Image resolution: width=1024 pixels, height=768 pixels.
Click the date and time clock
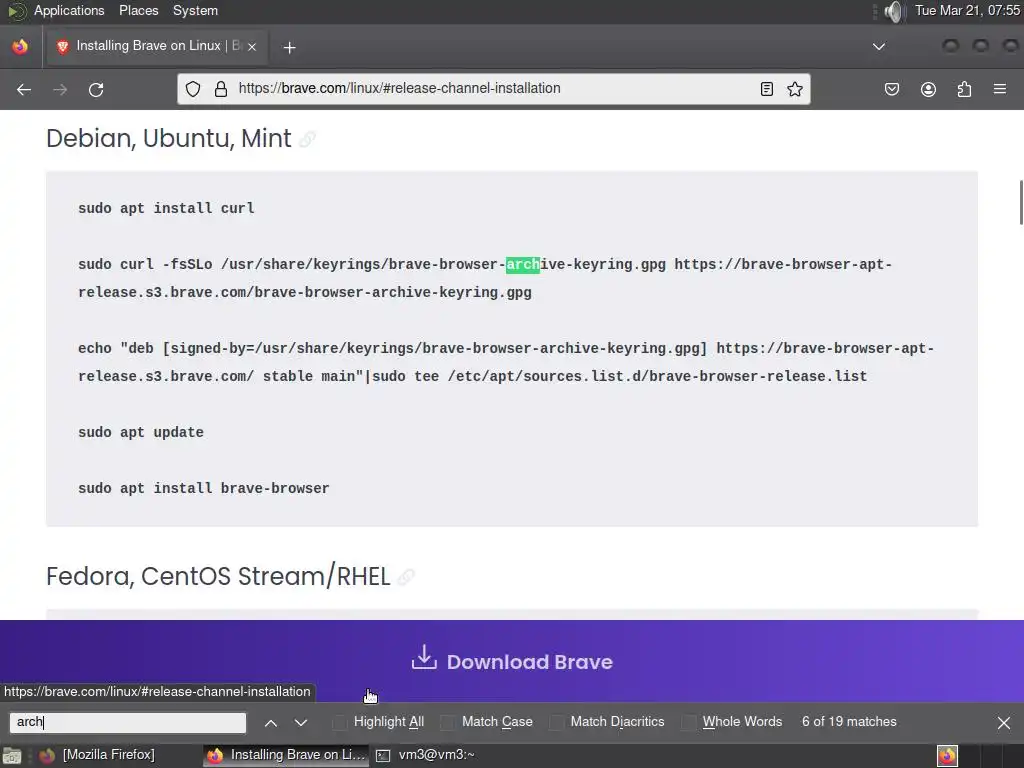coord(967,11)
